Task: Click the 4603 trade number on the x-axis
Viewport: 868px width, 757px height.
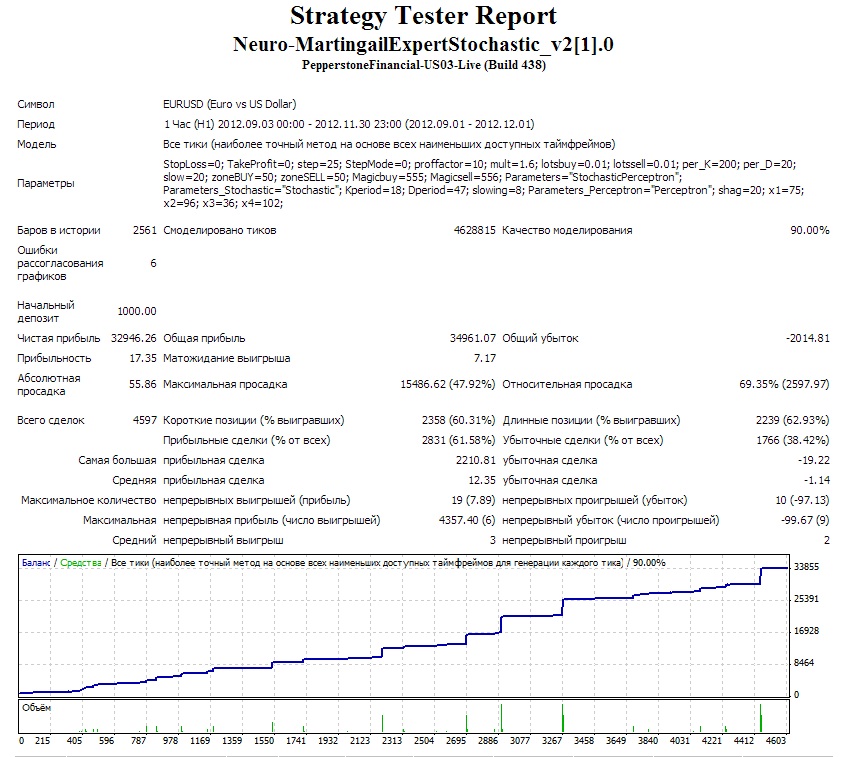Action: tap(776, 740)
